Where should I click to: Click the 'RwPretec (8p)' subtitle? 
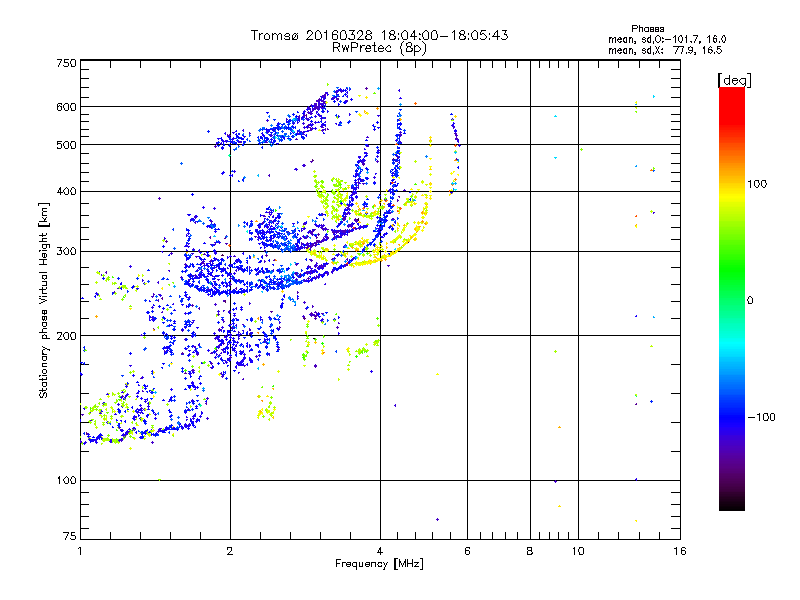(379, 48)
